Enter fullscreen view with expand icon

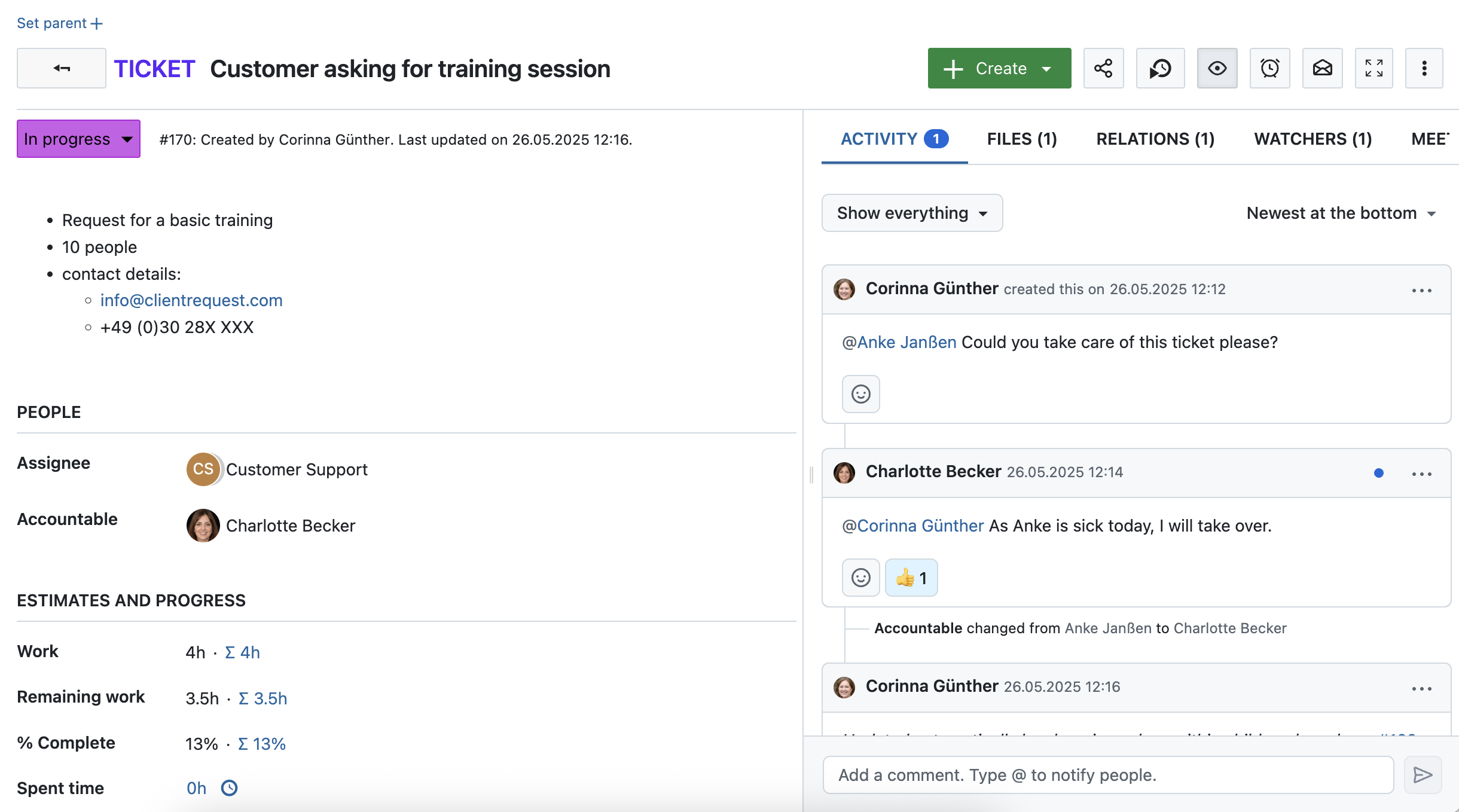[x=1373, y=69]
